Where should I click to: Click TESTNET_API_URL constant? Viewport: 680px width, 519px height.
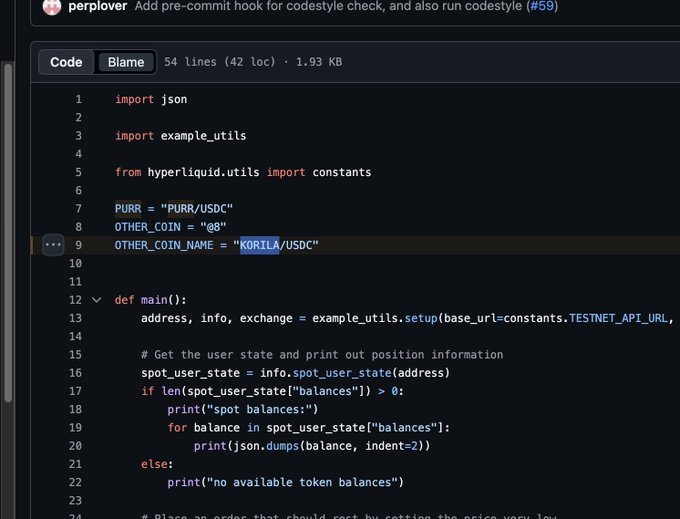618,318
